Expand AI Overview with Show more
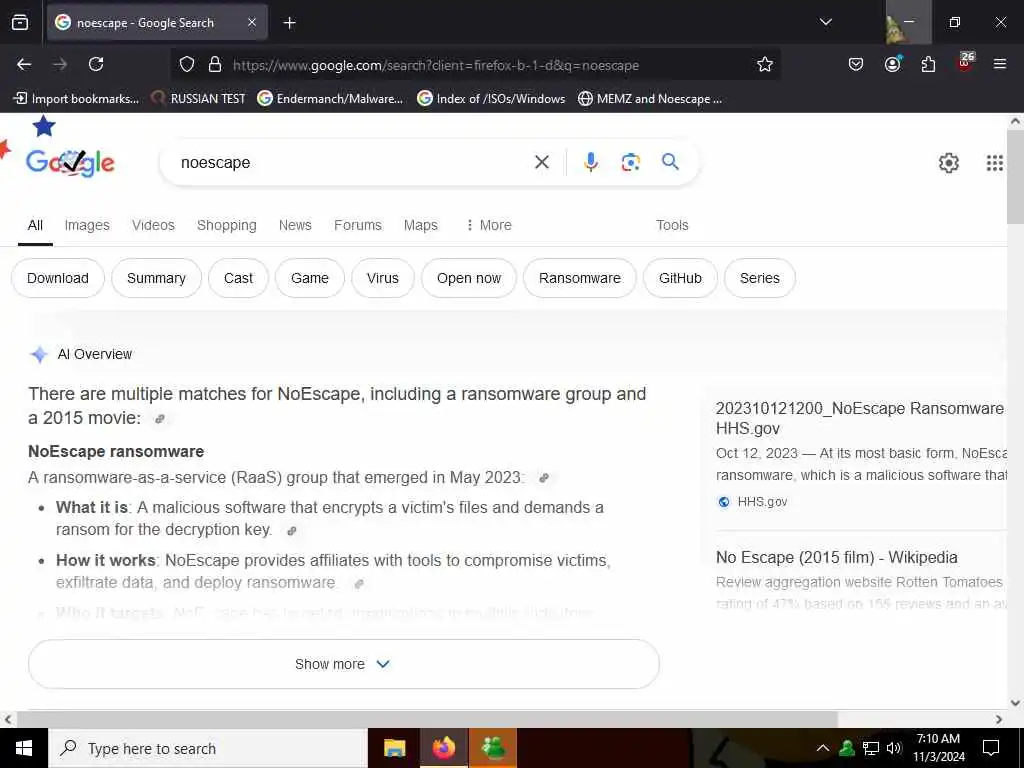 tap(344, 664)
